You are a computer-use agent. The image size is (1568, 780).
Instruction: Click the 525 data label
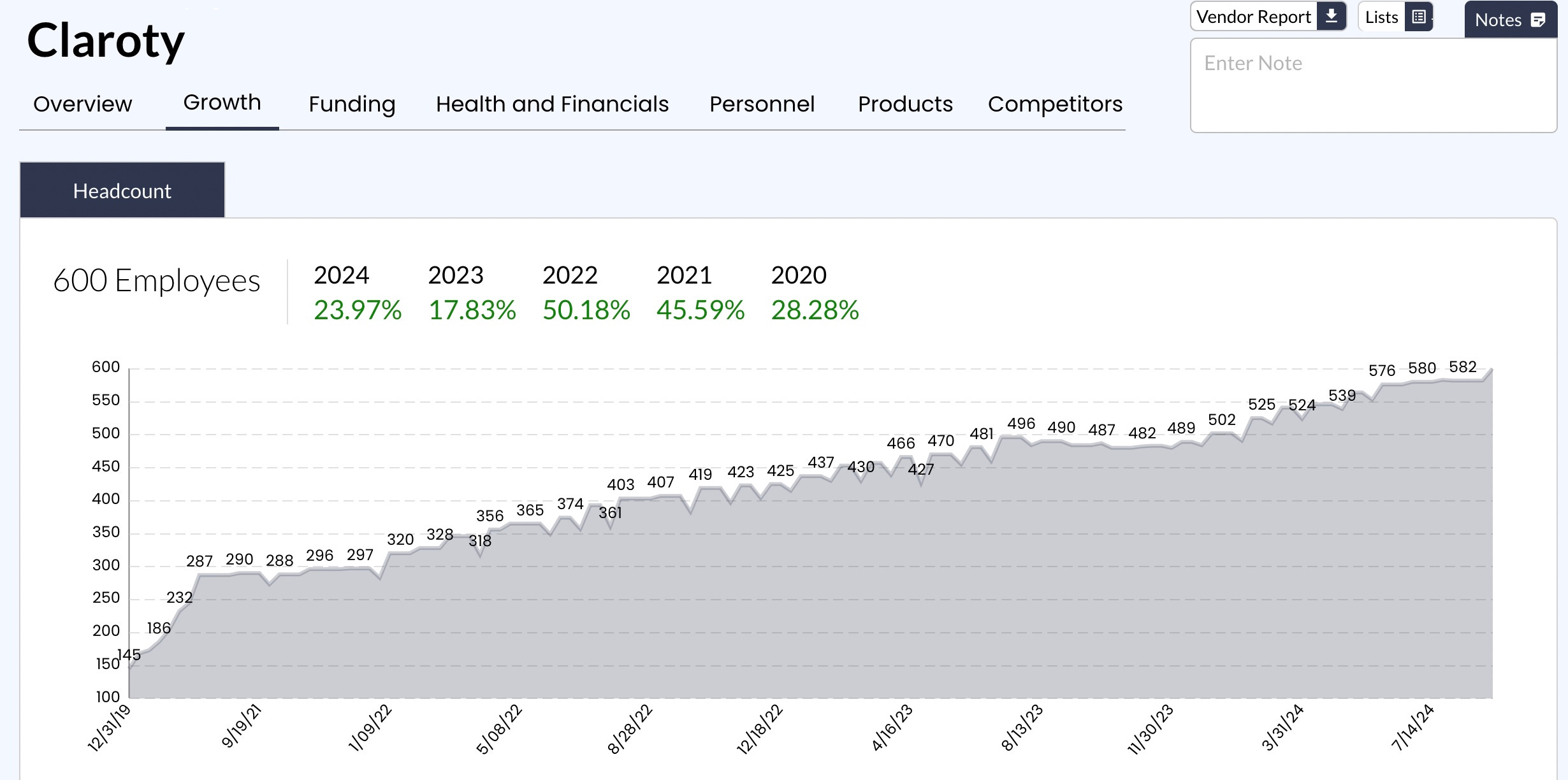(1262, 405)
